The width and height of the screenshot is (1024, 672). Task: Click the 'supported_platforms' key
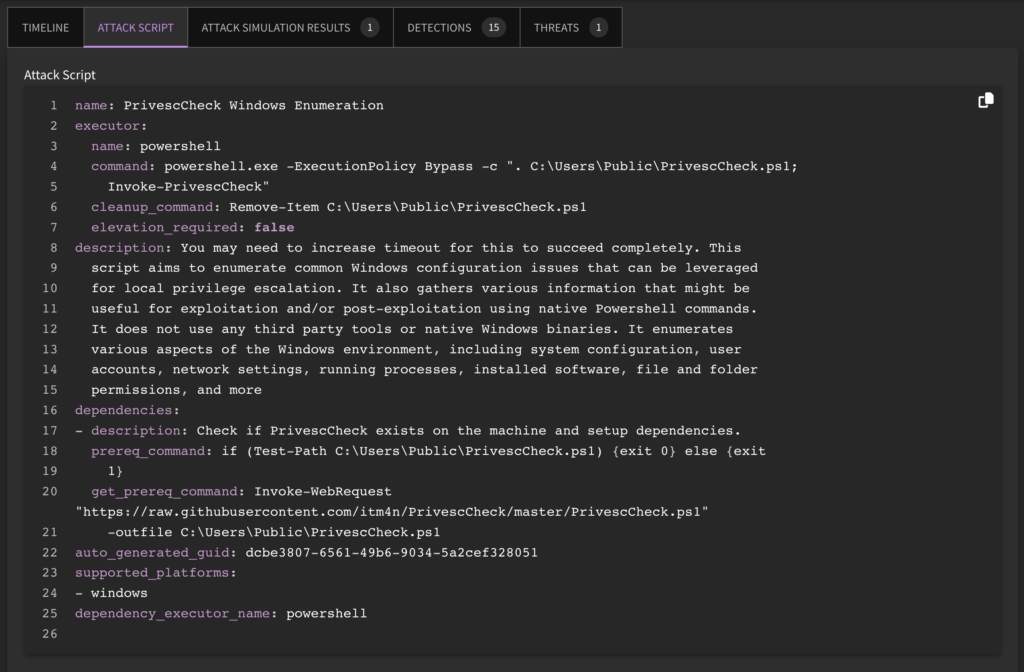[x=152, y=573]
